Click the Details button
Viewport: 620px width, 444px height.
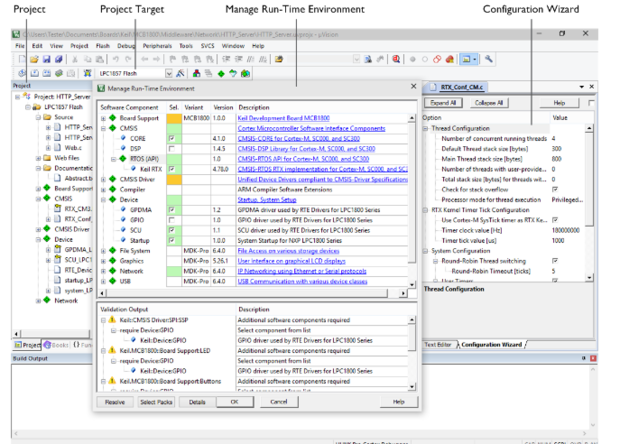[x=197, y=402]
